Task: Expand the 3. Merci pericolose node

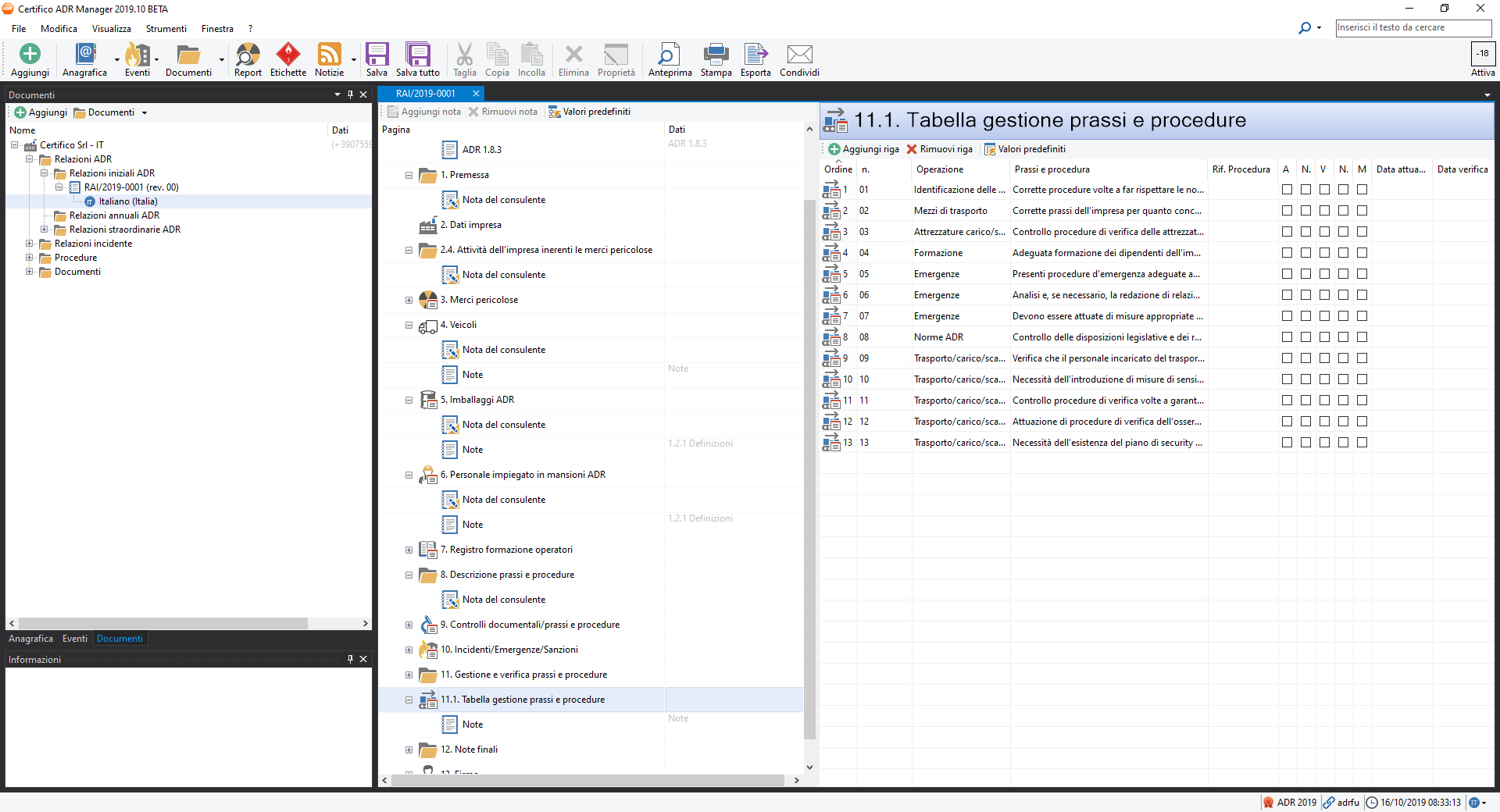Action: pyautogui.click(x=409, y=300)
